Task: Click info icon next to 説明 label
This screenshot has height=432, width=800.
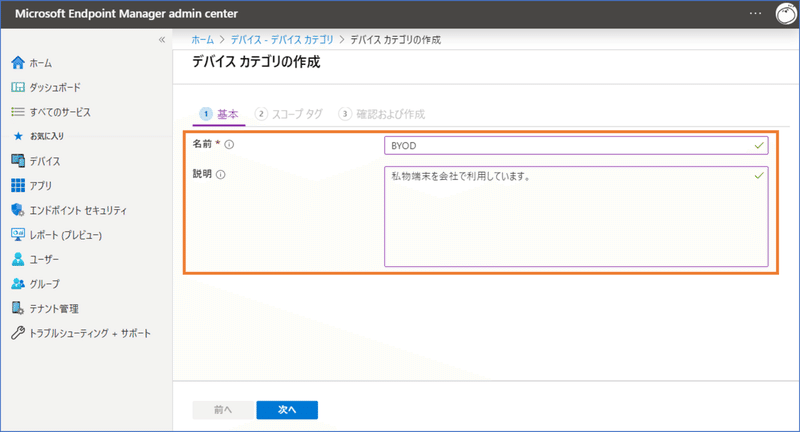Action: [x=220, y=174]
